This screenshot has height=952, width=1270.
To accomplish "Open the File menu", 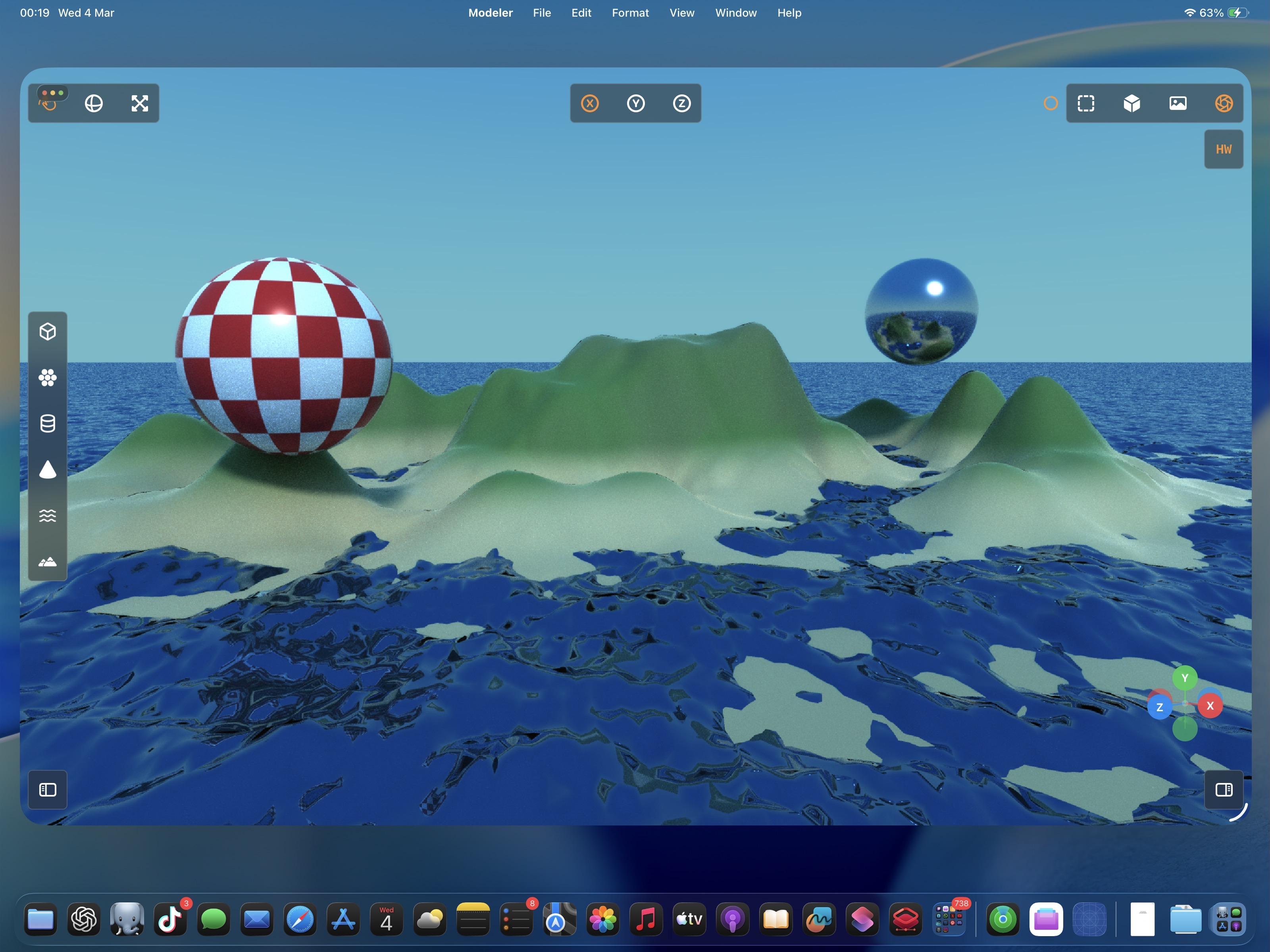I will 541,13.
